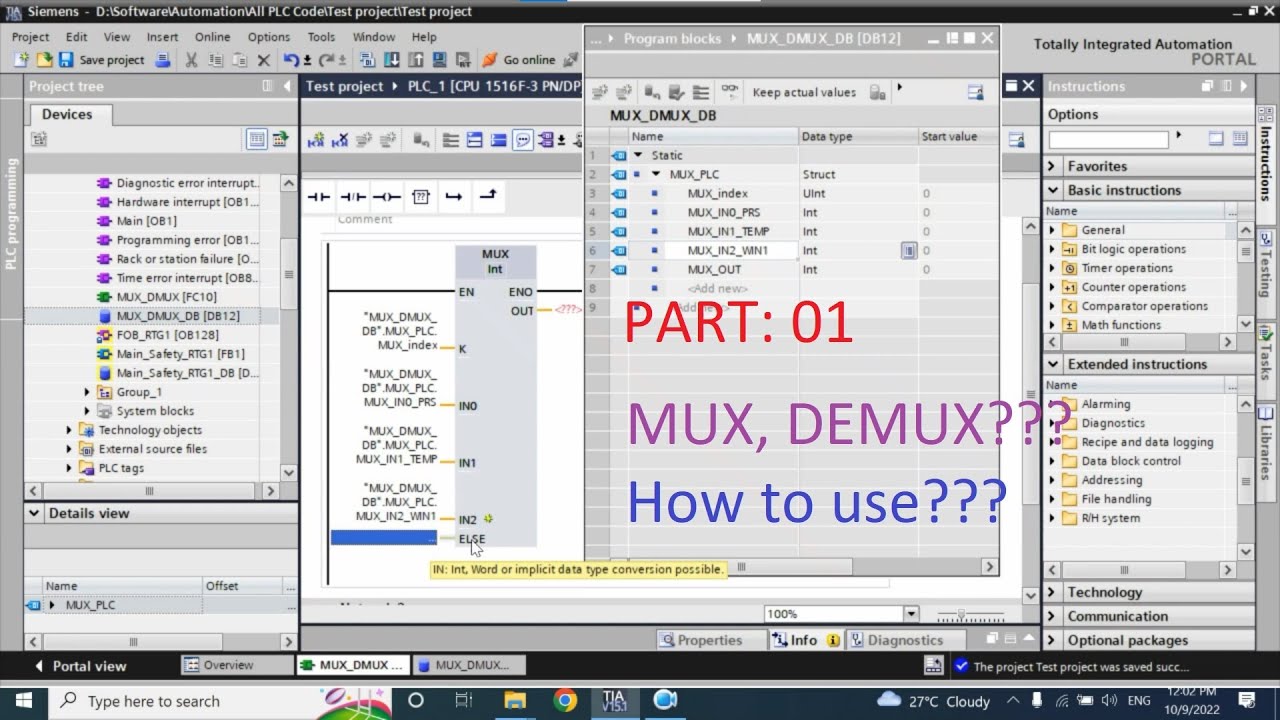Screen dimensions: 1280x720
Task: Click the Instructions search input field
Action: click(1108, 139)
